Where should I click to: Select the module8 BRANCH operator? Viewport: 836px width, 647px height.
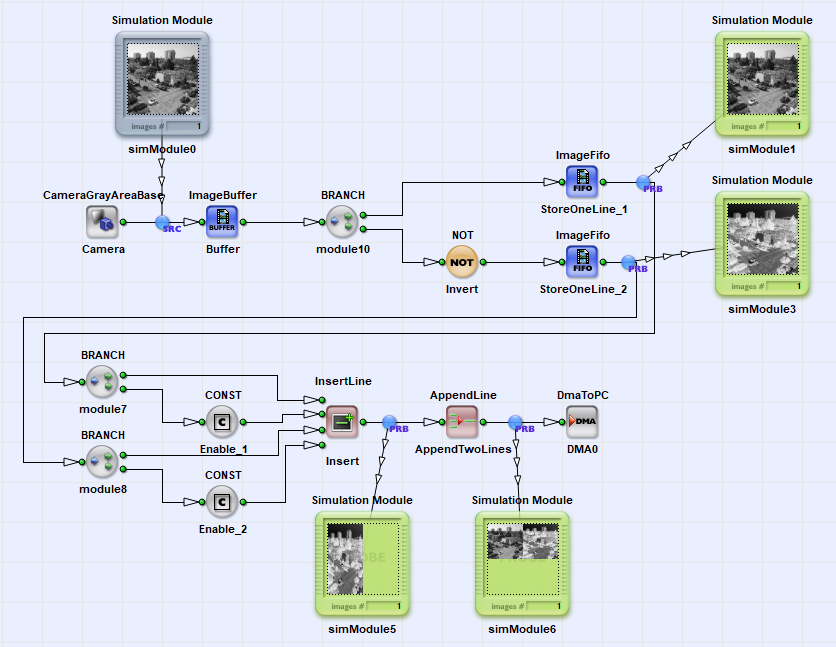101,461
